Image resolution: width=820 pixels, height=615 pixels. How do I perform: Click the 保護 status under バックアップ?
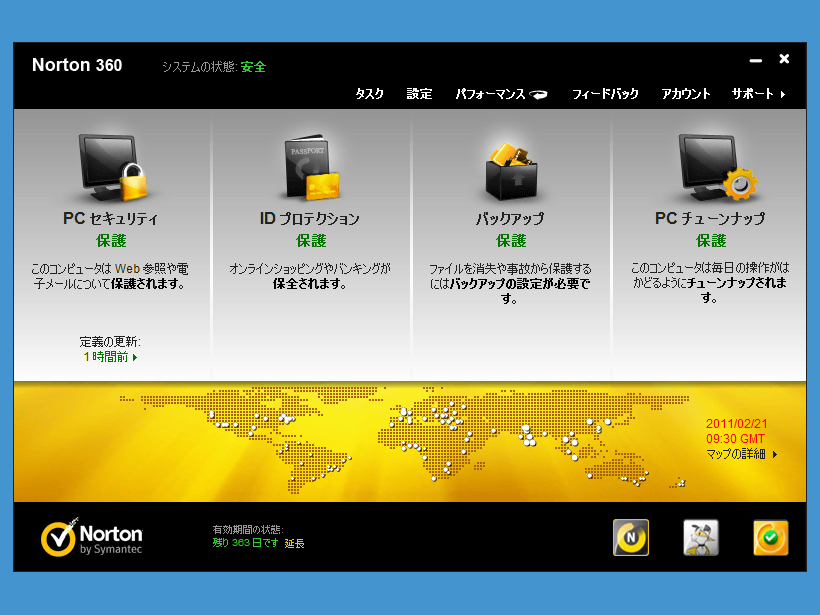click(x=511, y=241)
